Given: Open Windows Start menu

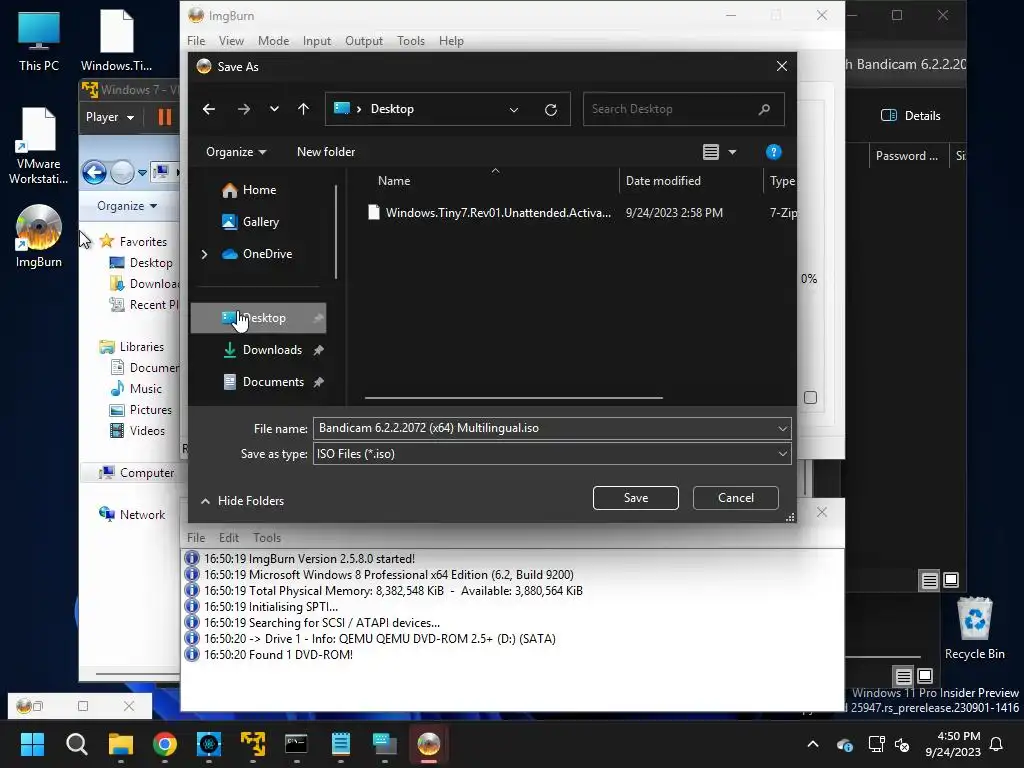Looking at the screenshot, I should click(32, 744).
